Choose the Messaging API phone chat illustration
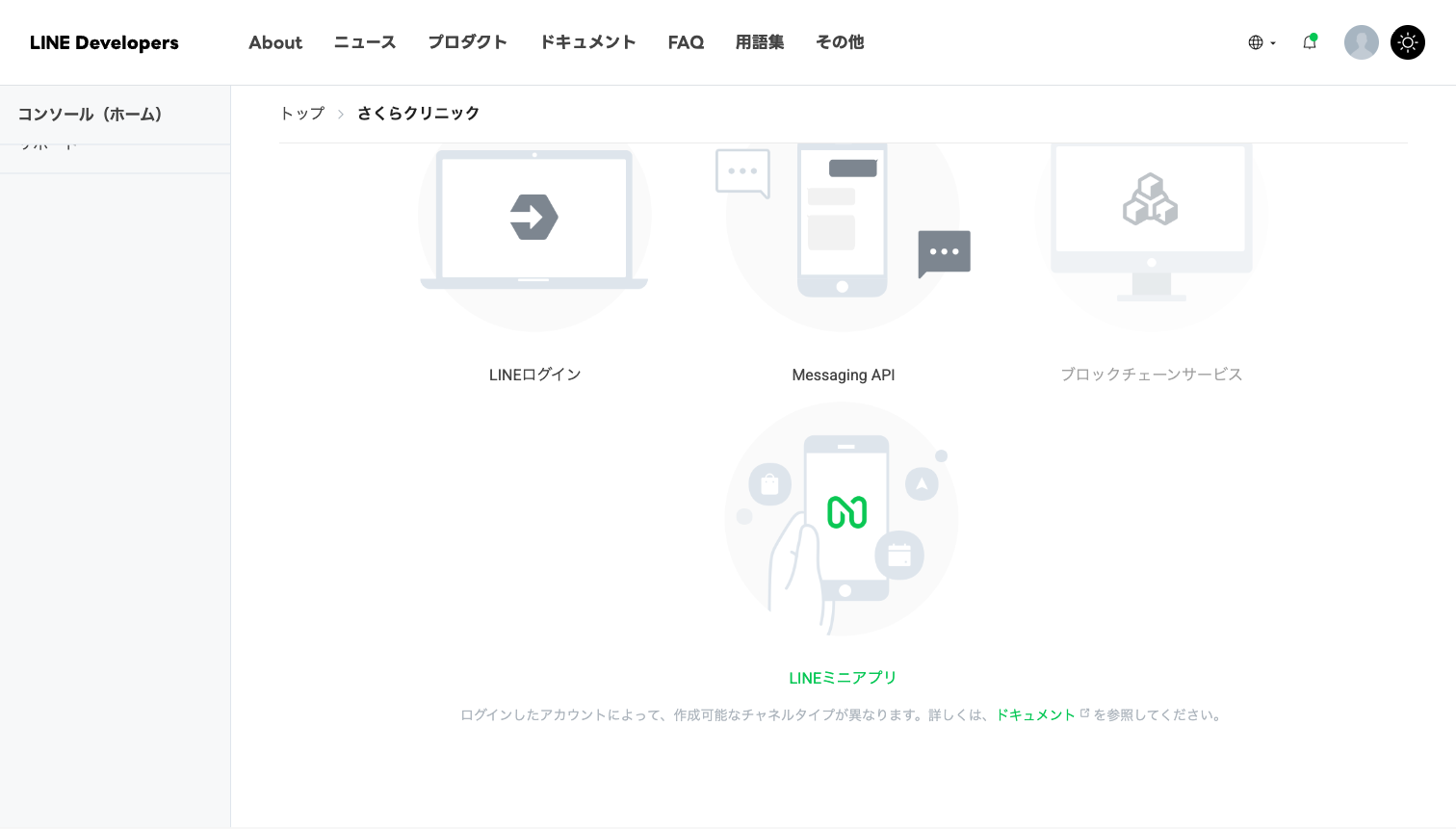The width and height of the screenshot is (1456, 829). [843, 236]
